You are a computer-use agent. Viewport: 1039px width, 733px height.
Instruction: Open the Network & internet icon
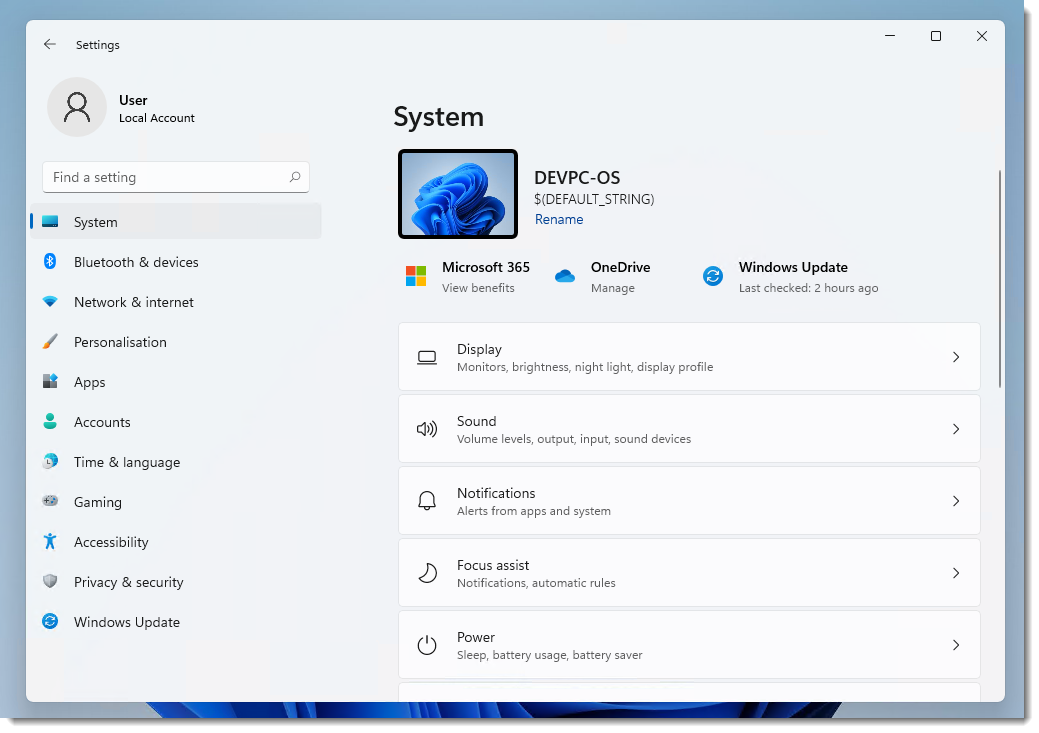[x=51, y=302]
